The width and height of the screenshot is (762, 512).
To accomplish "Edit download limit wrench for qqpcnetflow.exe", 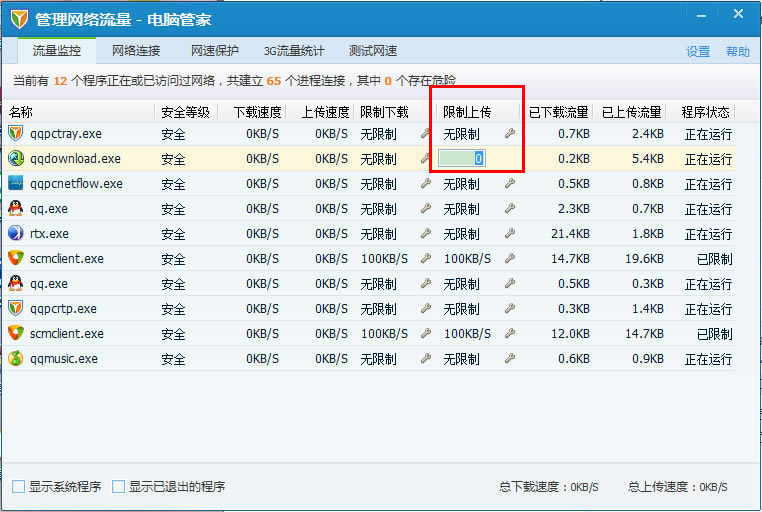I will (x=426, y=183).
